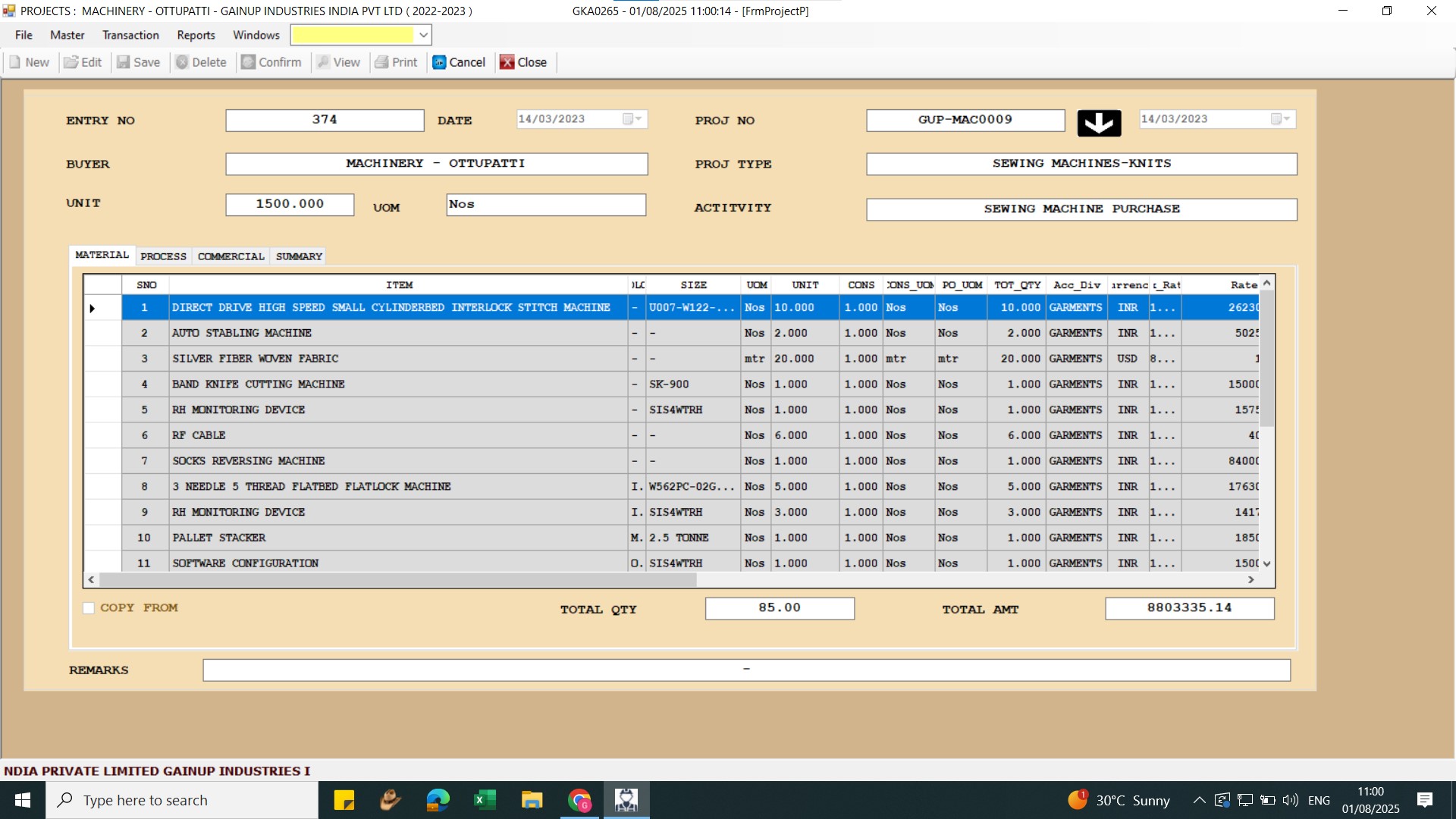Click the View toolbar button
Image resolution: width=1456 pixels, height=819 pixels.
(x=338, y=62)
